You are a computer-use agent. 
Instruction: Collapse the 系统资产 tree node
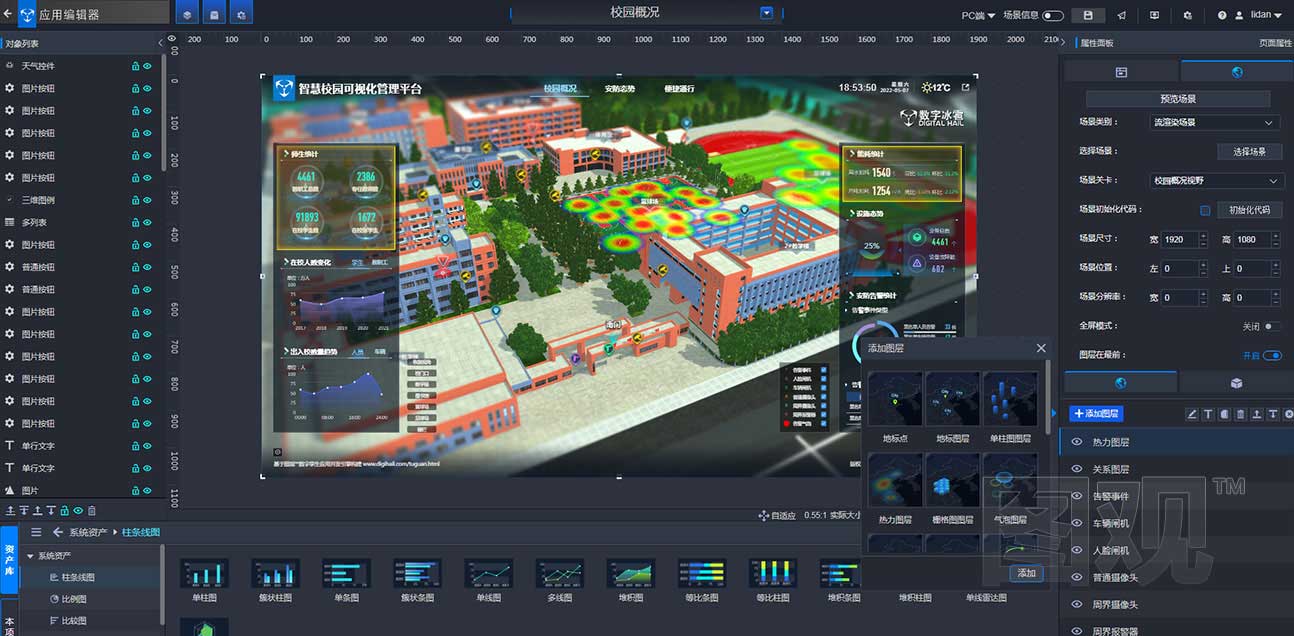tap(30, 556)
